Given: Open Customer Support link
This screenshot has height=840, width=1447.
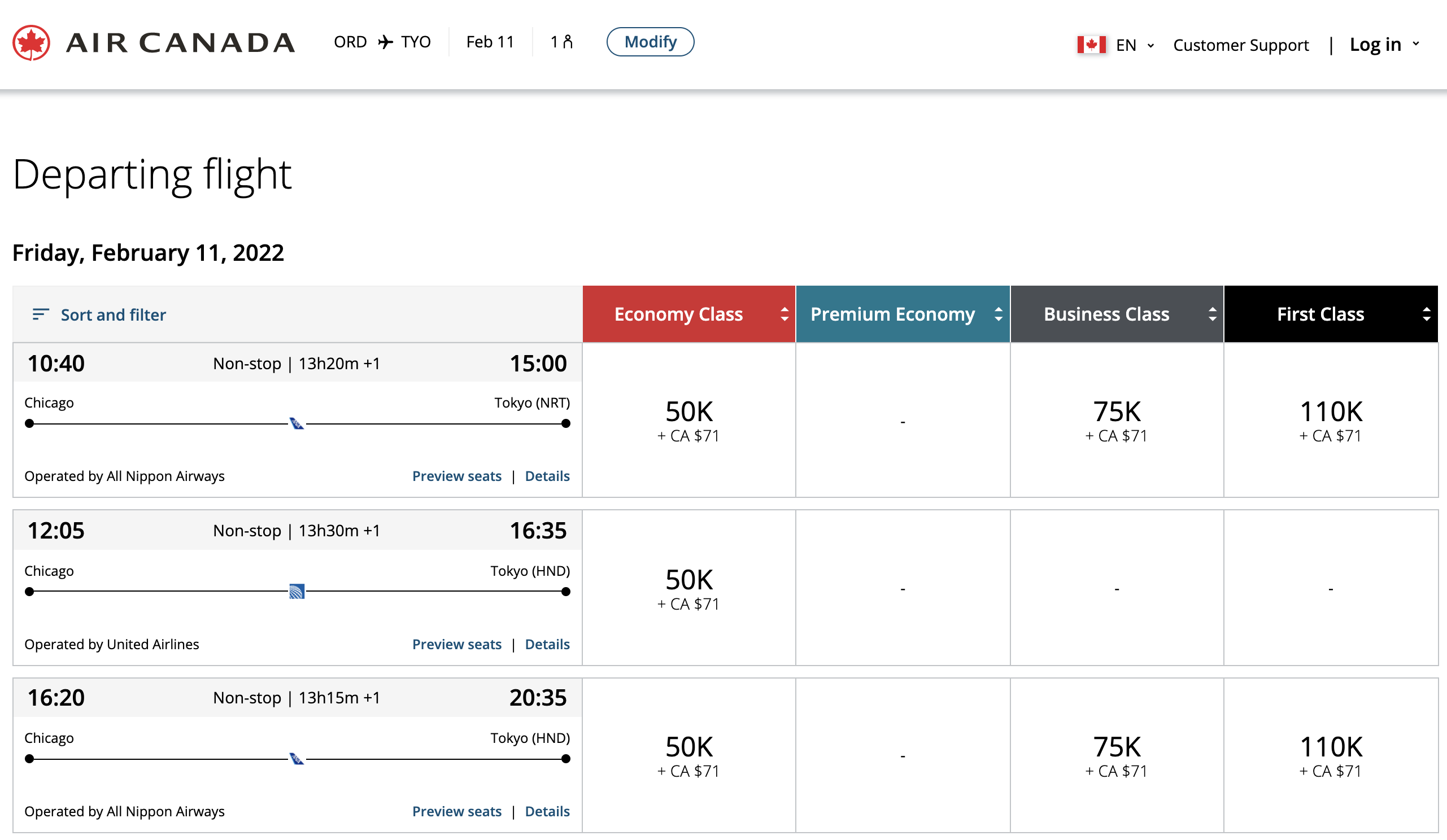Looking at the screenshot, I should point(1240,45).
